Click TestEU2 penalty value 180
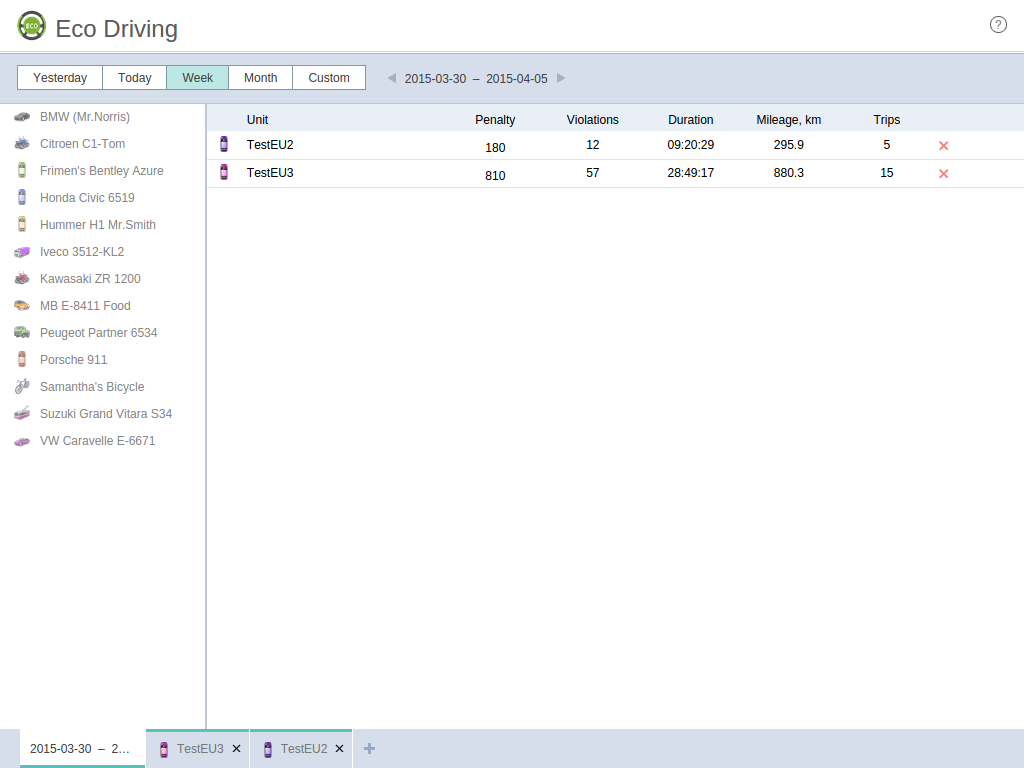This screenshot has height=768, width=1024. point(495,148)
